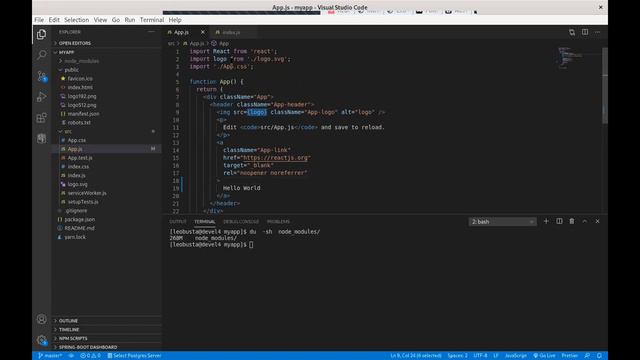Click Select Postgres Server in status bar
The image size is (640, 360).
coord(134,356)
